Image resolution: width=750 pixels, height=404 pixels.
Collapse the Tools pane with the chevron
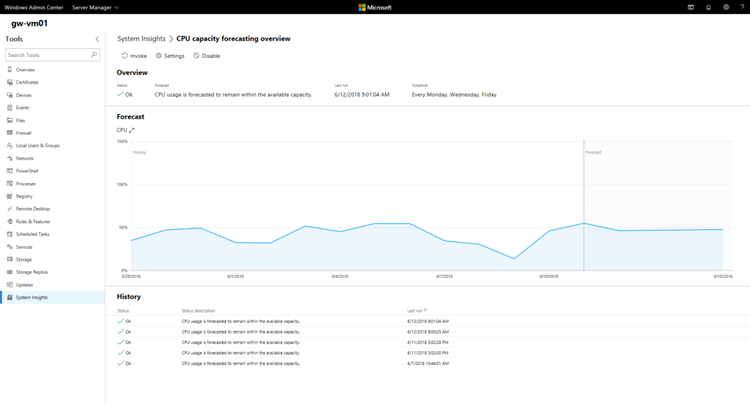pos(97,39)
